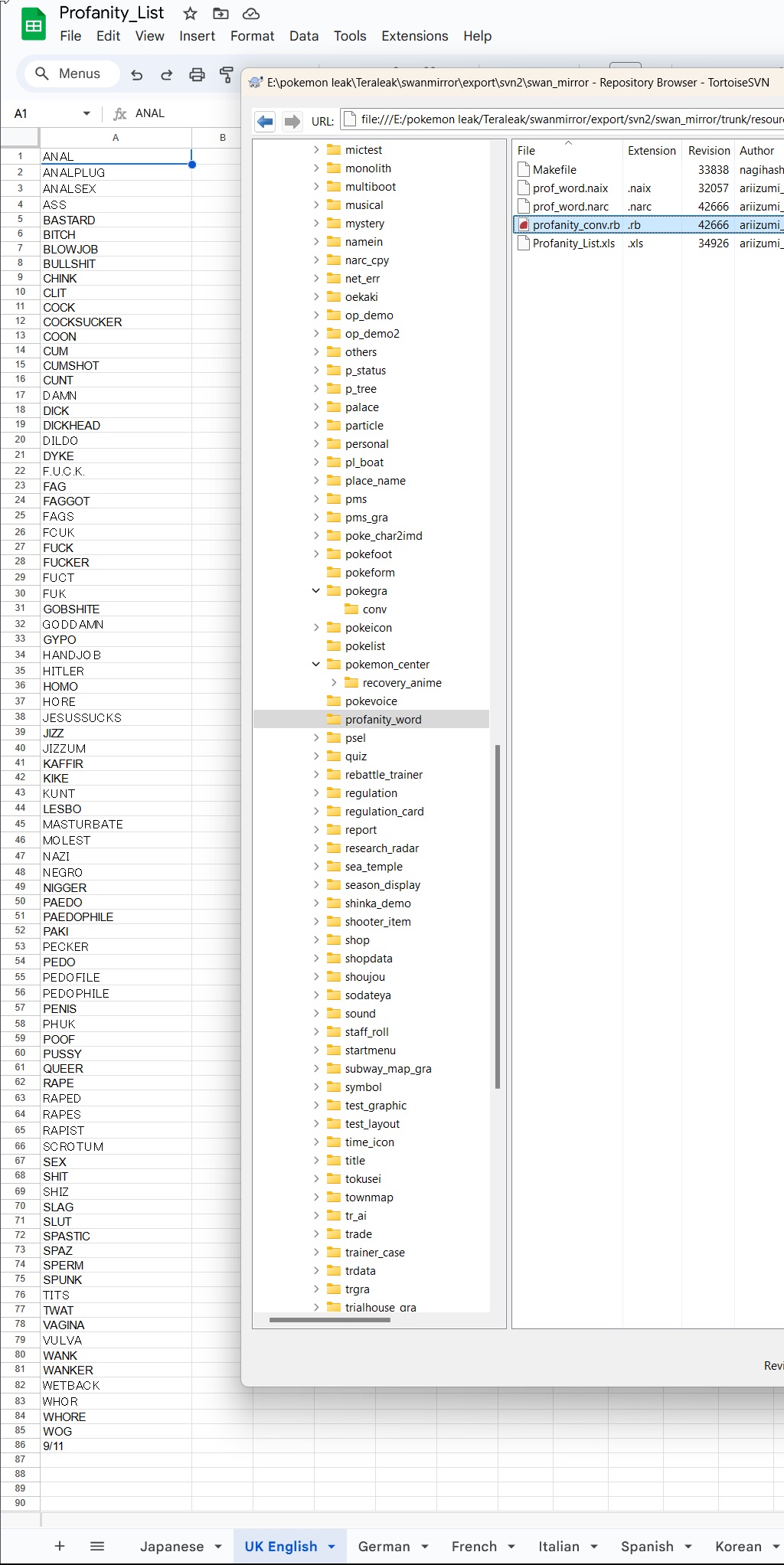Expand the mictest folder
784x1565 pixels.
pos(316,150)
